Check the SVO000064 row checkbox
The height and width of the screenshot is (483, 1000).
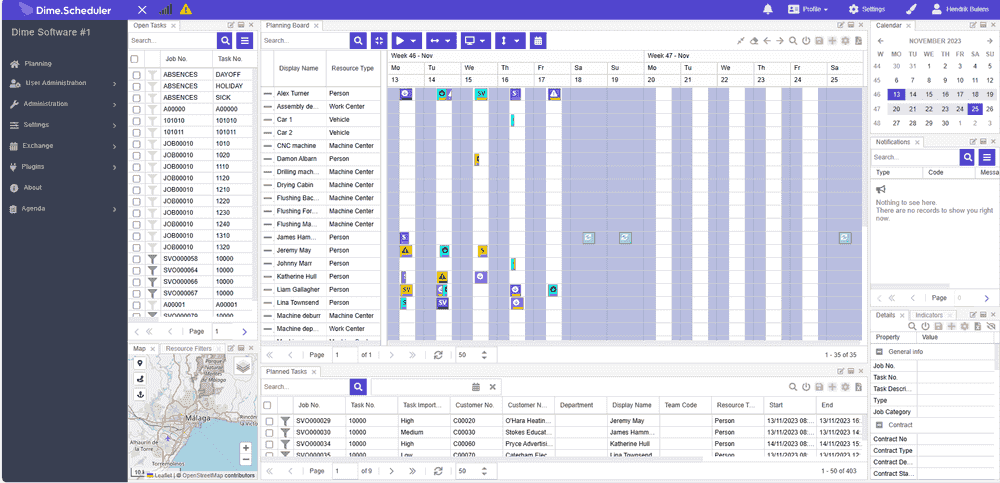pos(136,270)
